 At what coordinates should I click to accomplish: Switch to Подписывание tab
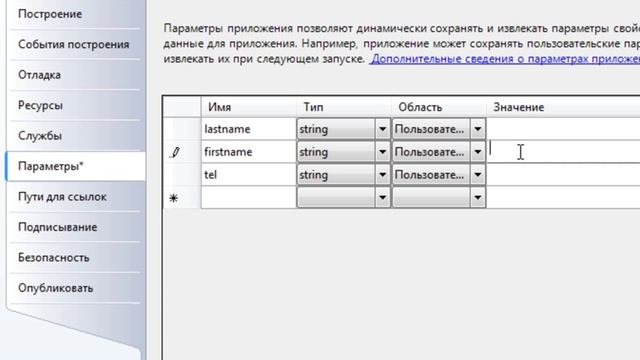tap(76, 227)
